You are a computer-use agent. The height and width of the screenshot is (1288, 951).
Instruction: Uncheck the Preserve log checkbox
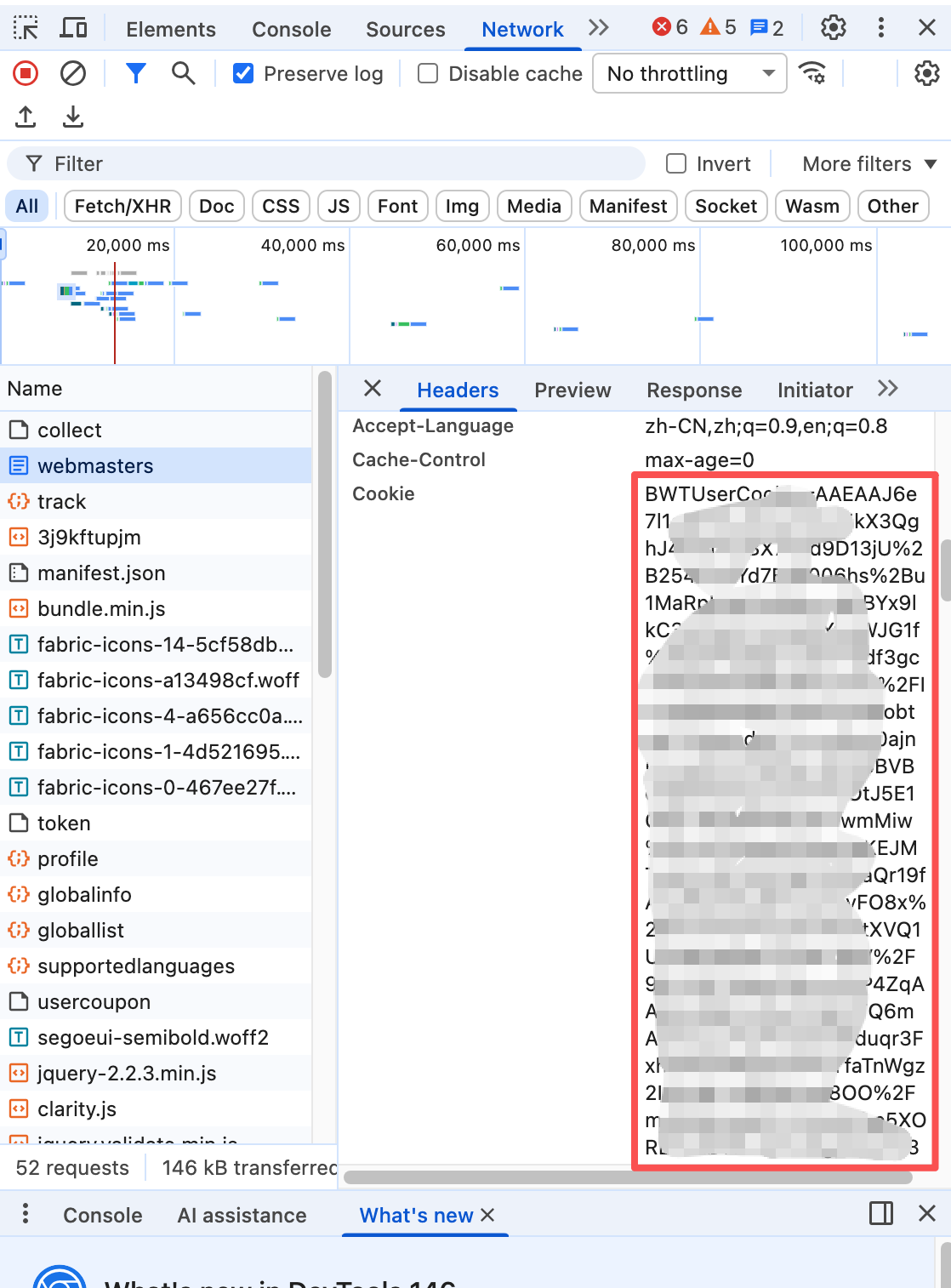point(243,74)
